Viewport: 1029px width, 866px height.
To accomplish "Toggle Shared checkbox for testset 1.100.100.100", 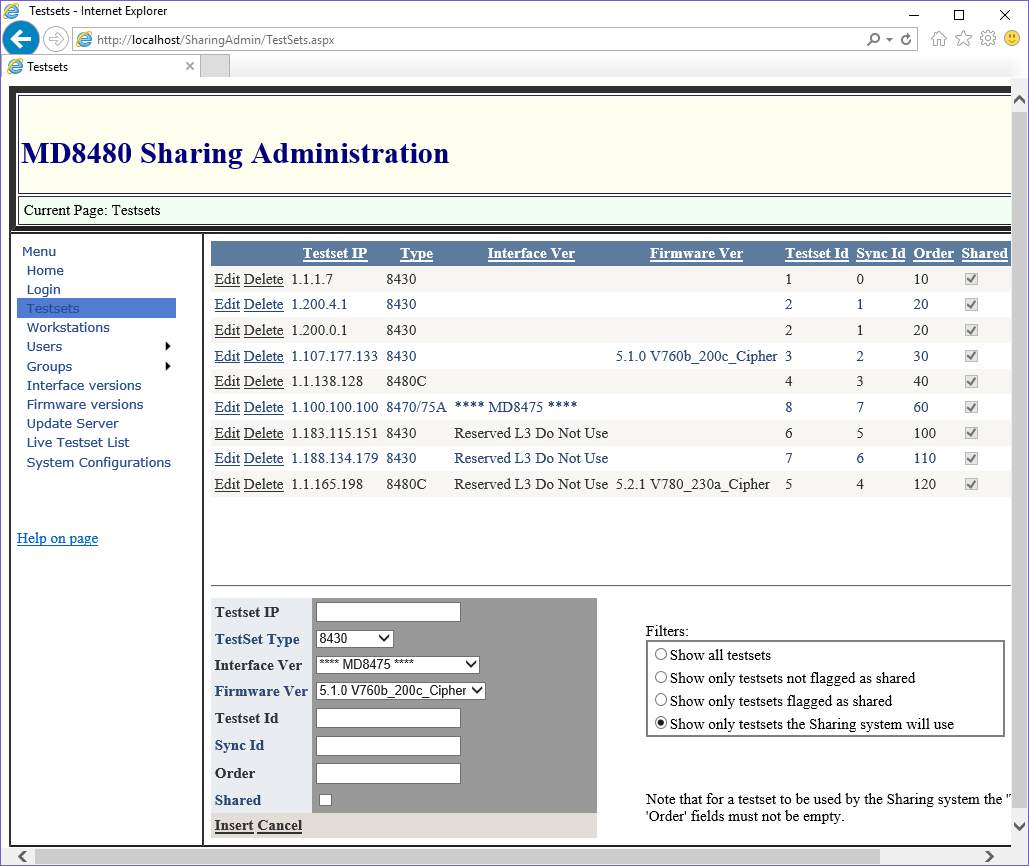I will tap(971, 407).
